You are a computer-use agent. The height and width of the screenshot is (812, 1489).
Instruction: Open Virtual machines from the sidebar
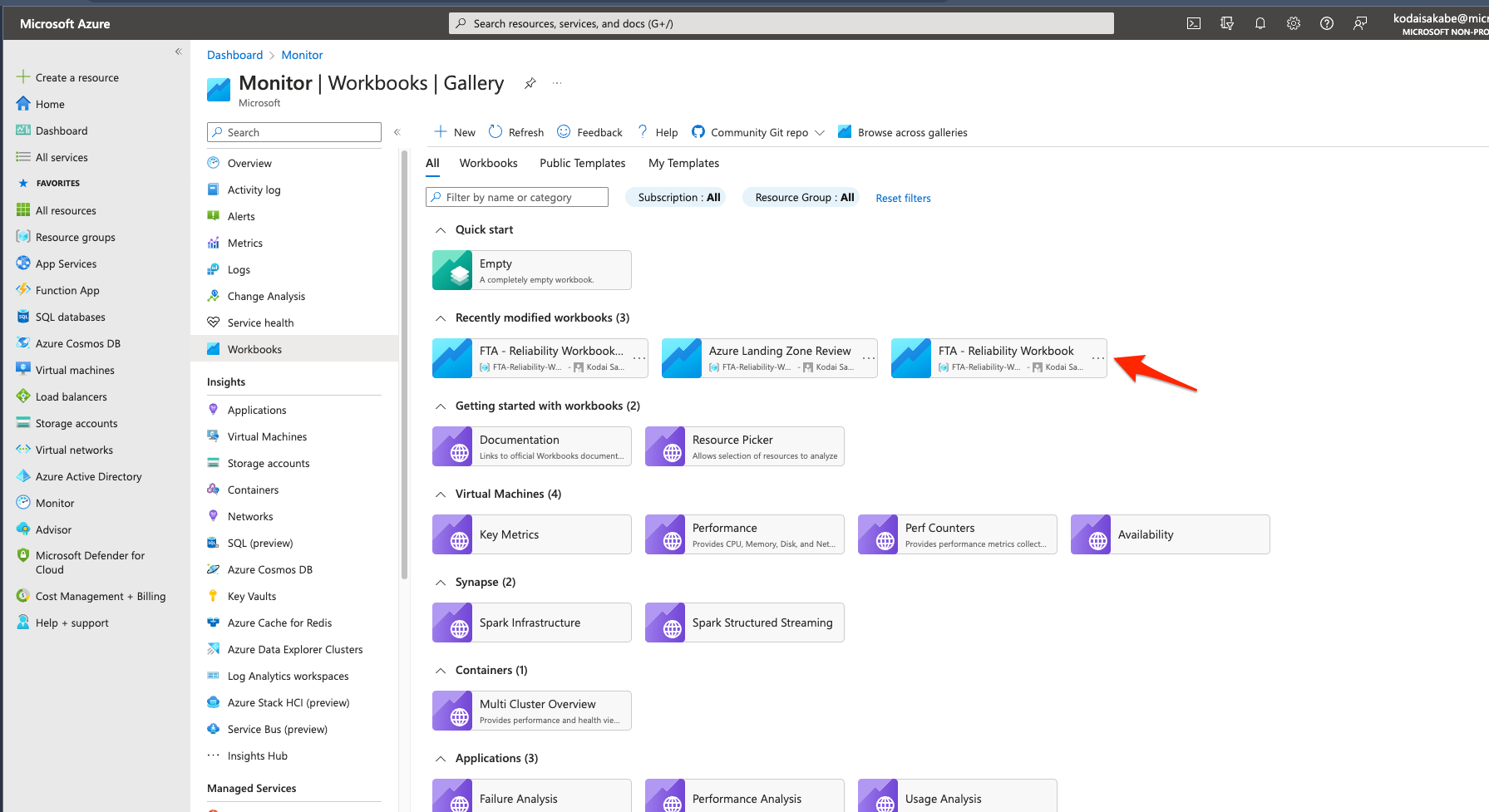(x=74, y=369)
